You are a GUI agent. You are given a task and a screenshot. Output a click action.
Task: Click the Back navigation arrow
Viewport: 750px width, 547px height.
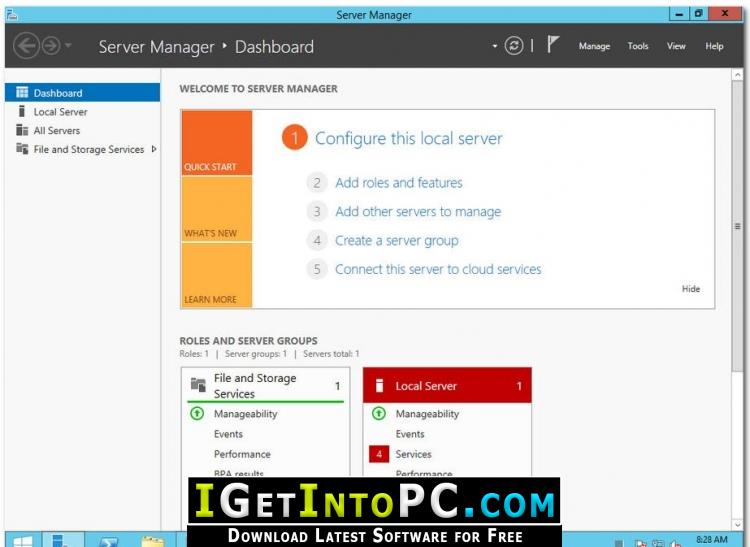(26, 46)
